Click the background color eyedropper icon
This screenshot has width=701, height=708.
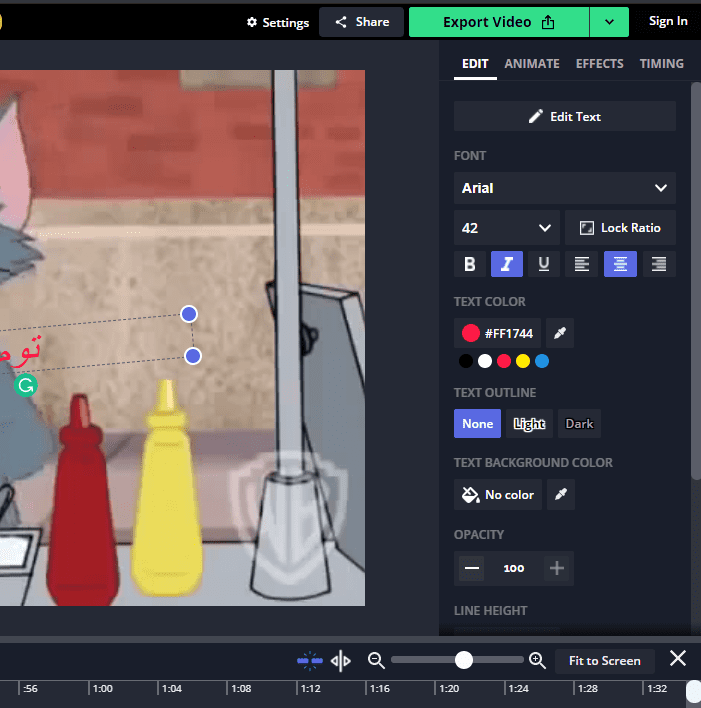coord(560,495)
